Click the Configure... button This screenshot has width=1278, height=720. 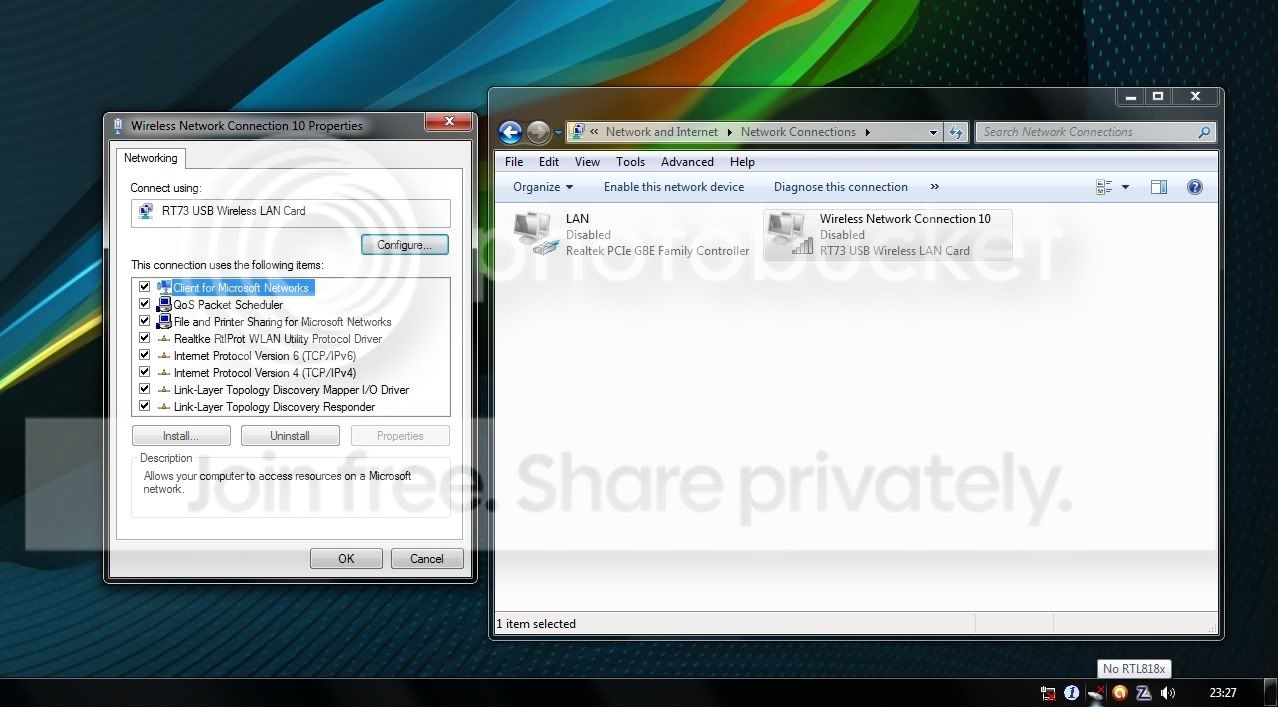pyautogui.click(x=404, y=245)
